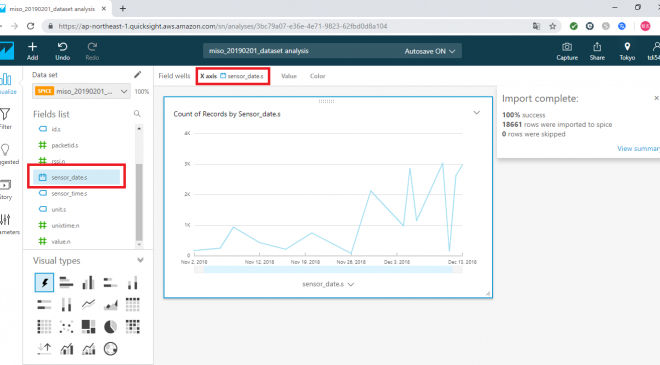The height and width of the screenshot is (365, 660).
Task: Open the Suggested insights sidebar tab
Action: (6, 154)
